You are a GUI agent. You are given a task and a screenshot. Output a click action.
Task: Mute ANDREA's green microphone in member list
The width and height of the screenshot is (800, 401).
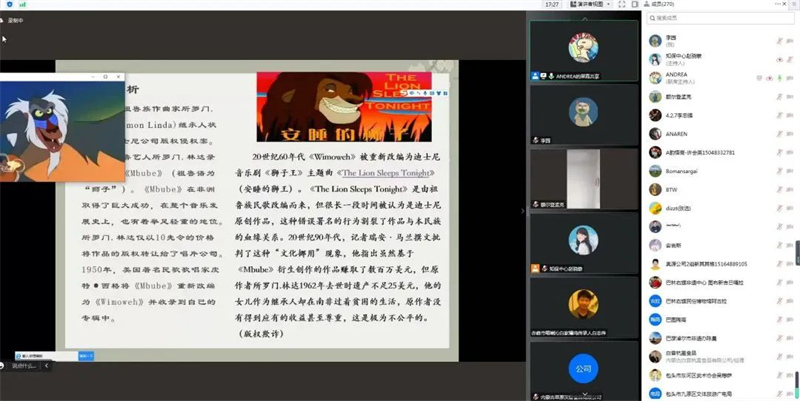pyautogui.click(x=780, y=78)
